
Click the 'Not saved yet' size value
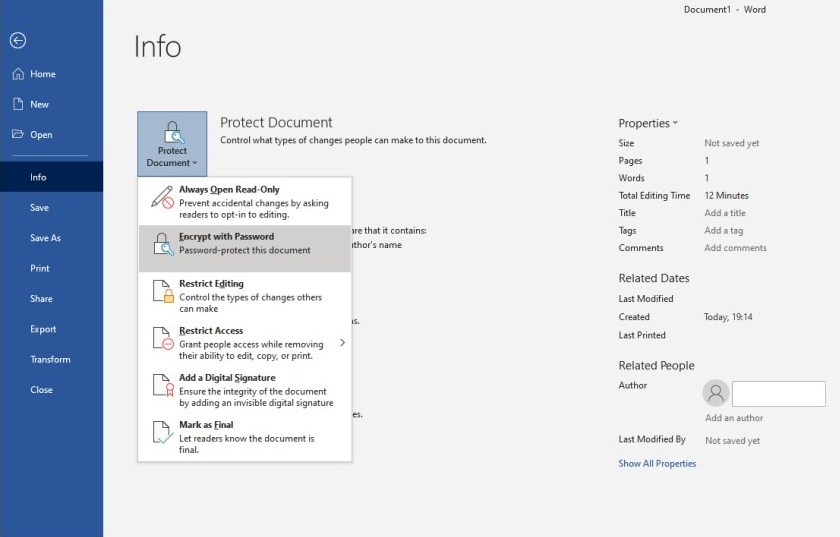coord(731,143)
